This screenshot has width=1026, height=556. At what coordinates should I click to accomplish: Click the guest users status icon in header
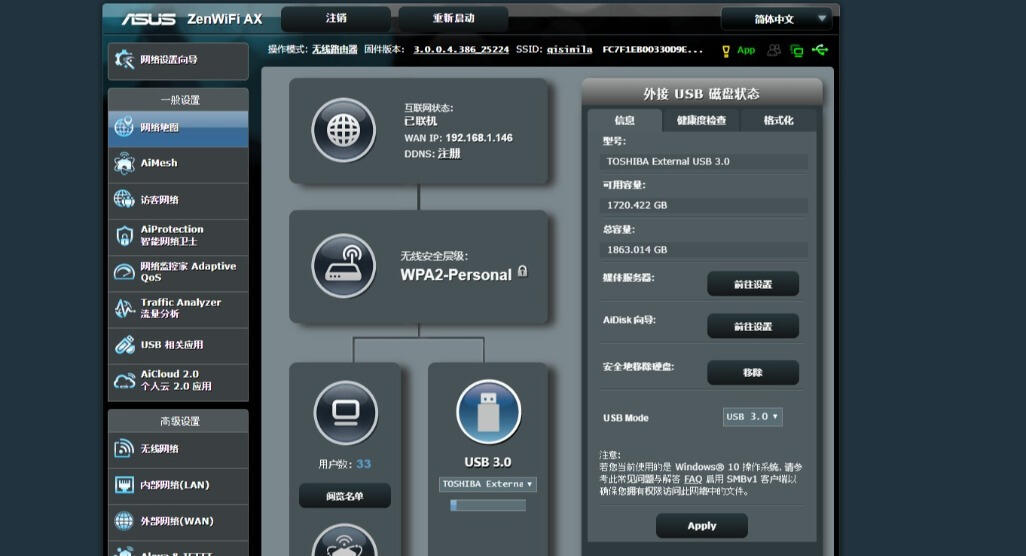coord(774,50)
